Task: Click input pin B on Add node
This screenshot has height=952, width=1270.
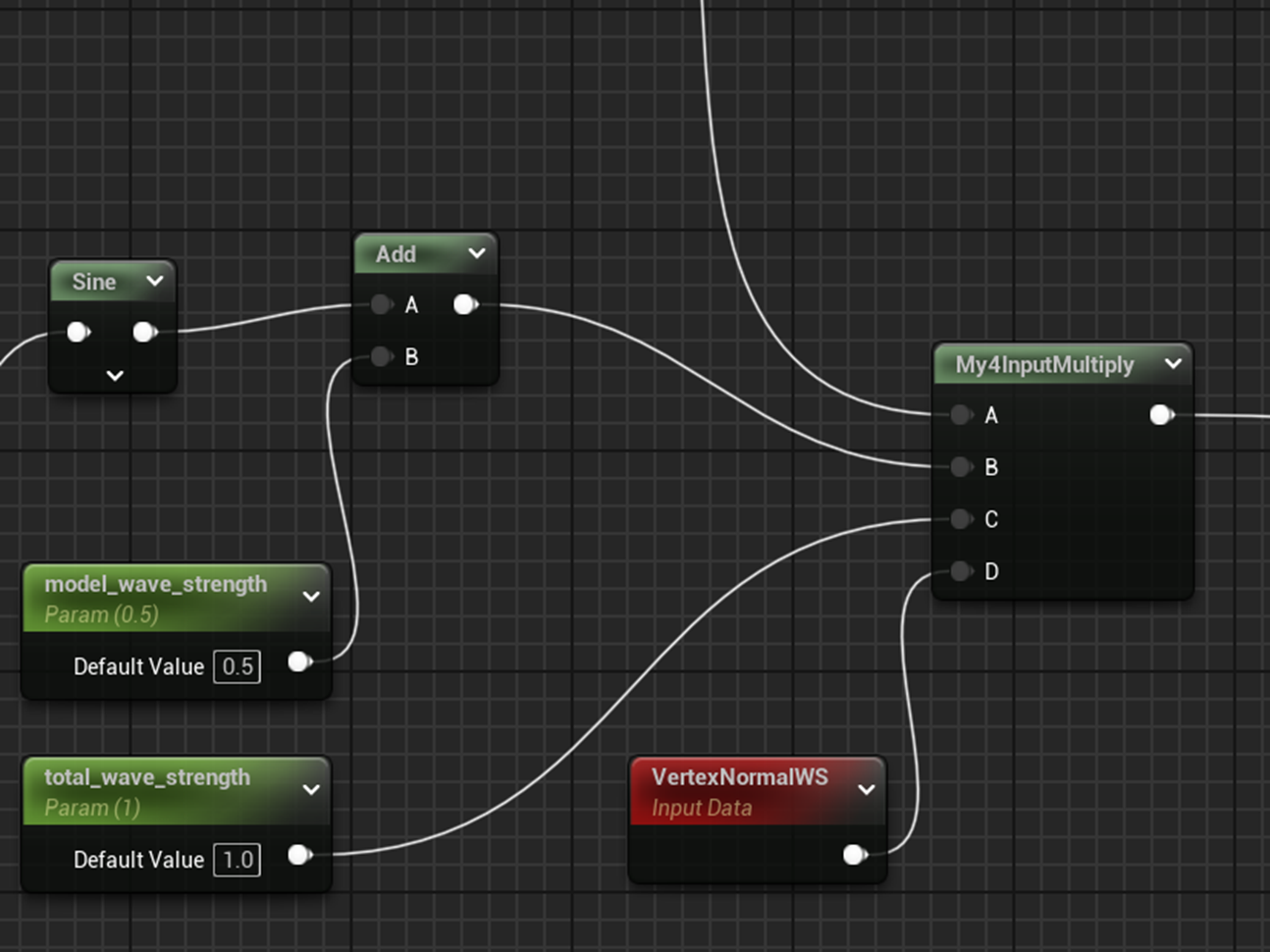Action: (382, 357)
